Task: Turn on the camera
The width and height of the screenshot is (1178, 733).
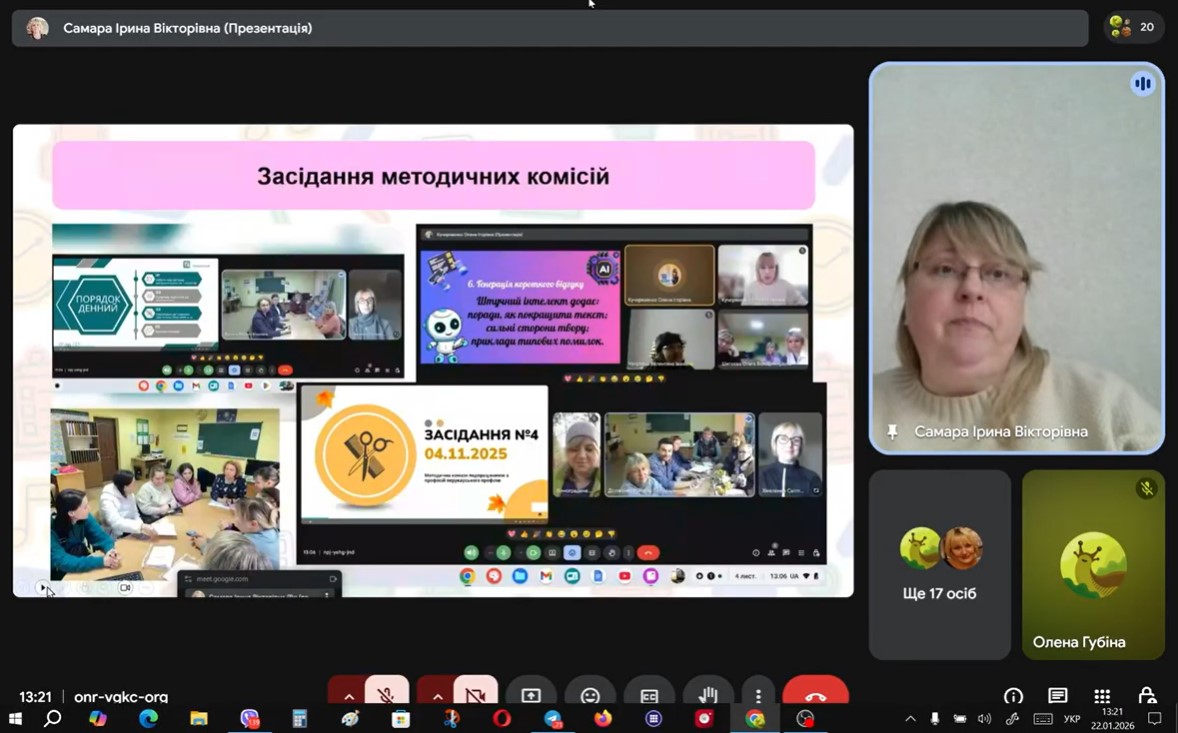Action: click(475, 694)
